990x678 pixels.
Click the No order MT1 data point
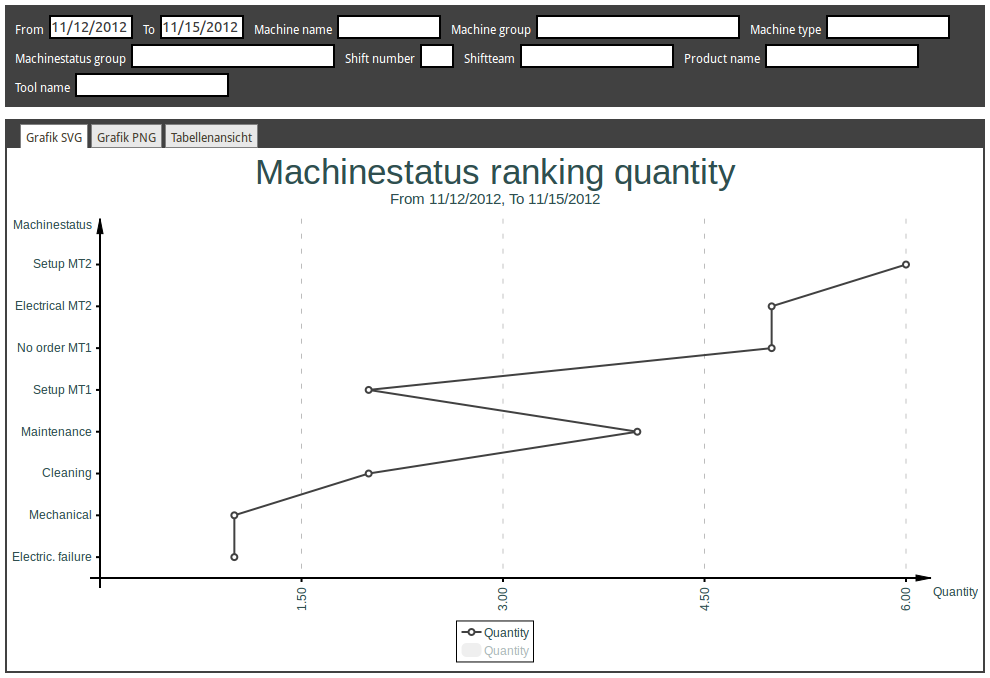point(772,348)
